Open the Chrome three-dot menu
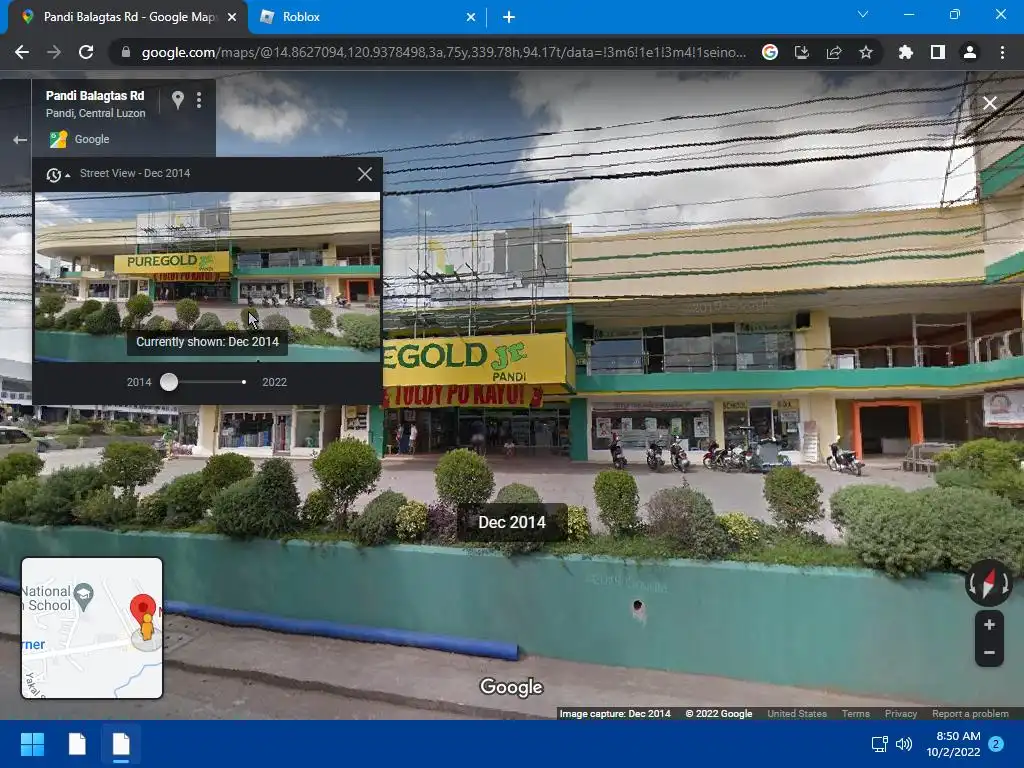 pyautogui.click(x=1002, y=52)
